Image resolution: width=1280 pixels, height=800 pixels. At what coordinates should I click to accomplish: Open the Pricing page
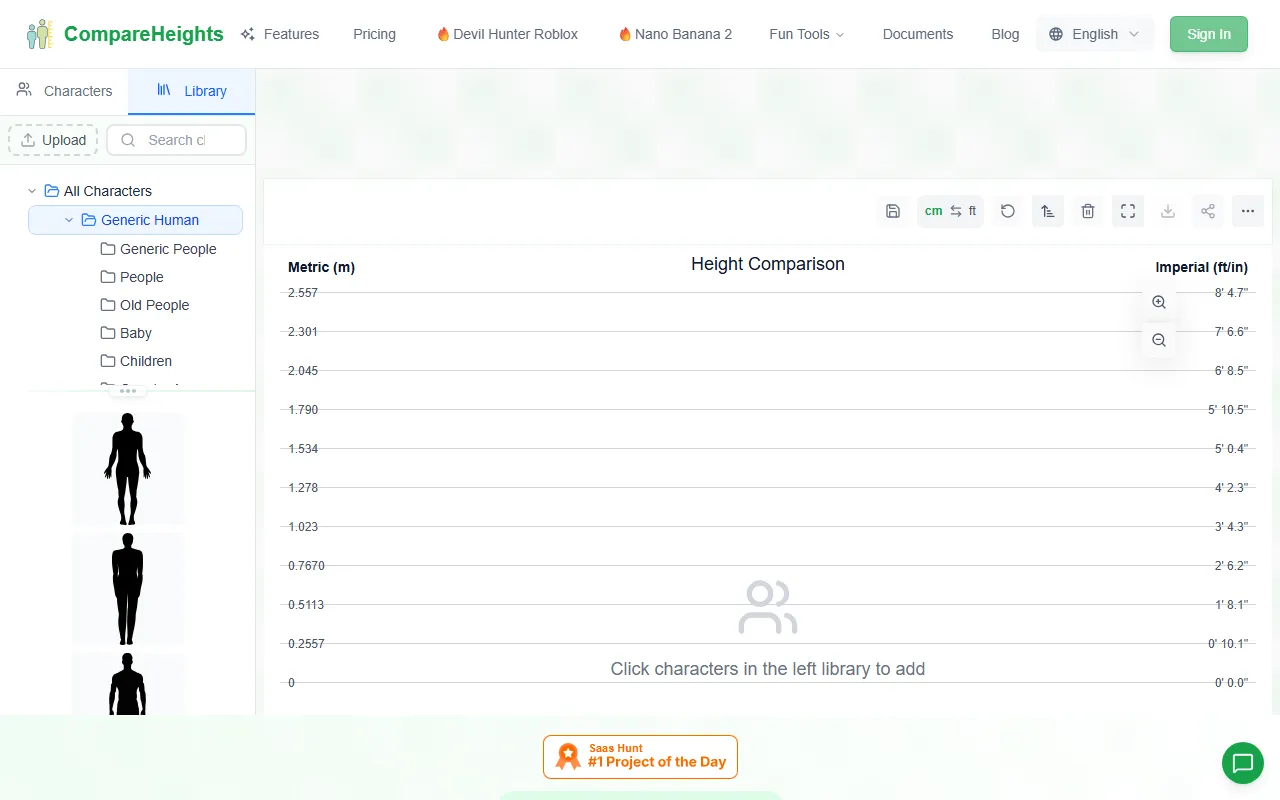coord(374,34)
